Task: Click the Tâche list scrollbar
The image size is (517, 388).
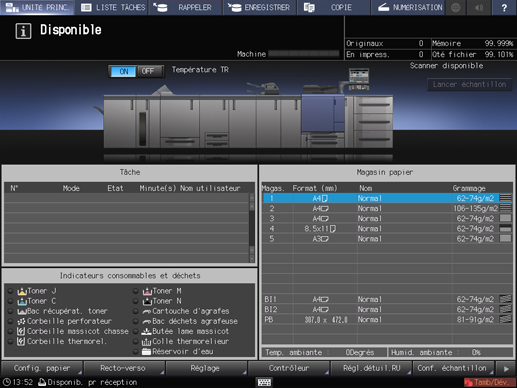Action: click(252, 228)
